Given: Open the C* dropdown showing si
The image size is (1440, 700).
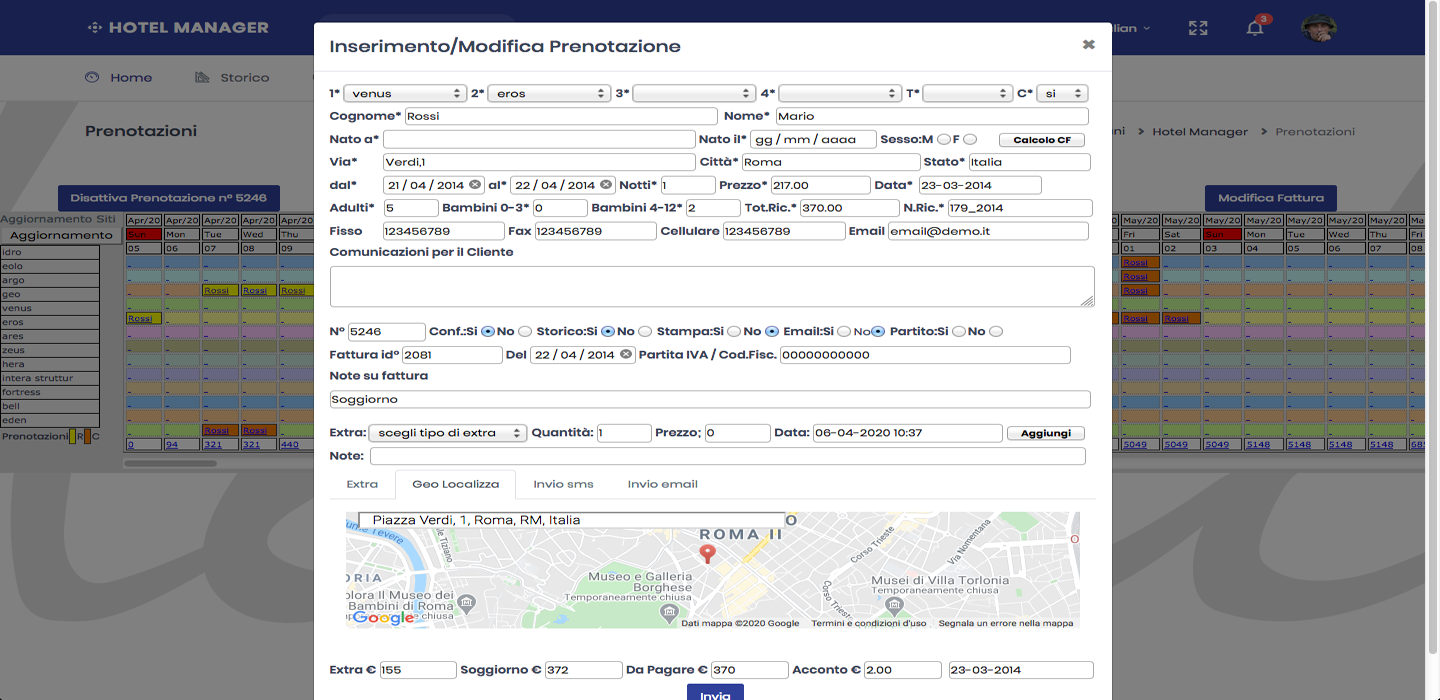Looking at the screenshot, I should [x=1062, y=93].
